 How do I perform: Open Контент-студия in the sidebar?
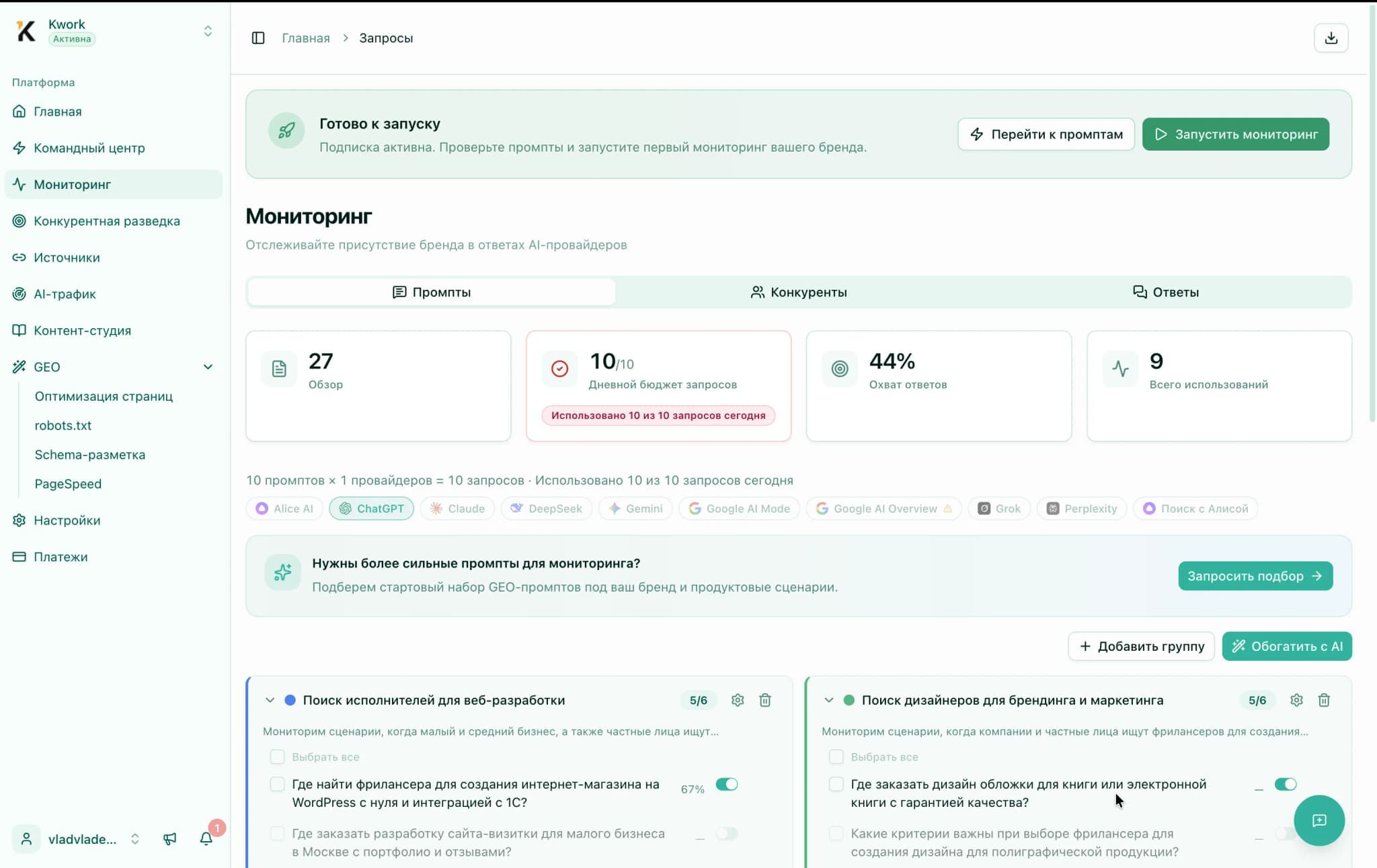point(82,330)
